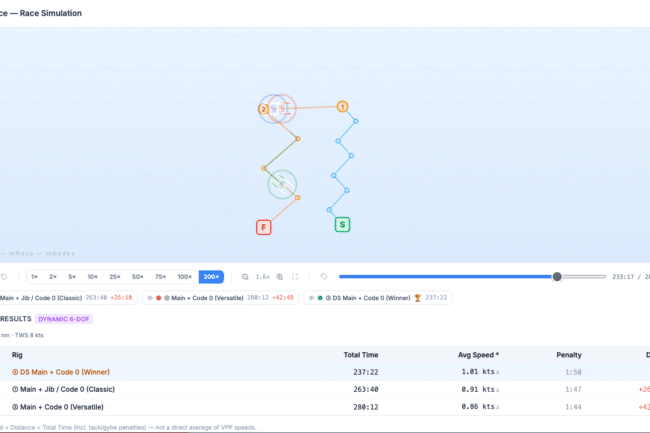Toggle the labels tag icon

tap(324, 277)
